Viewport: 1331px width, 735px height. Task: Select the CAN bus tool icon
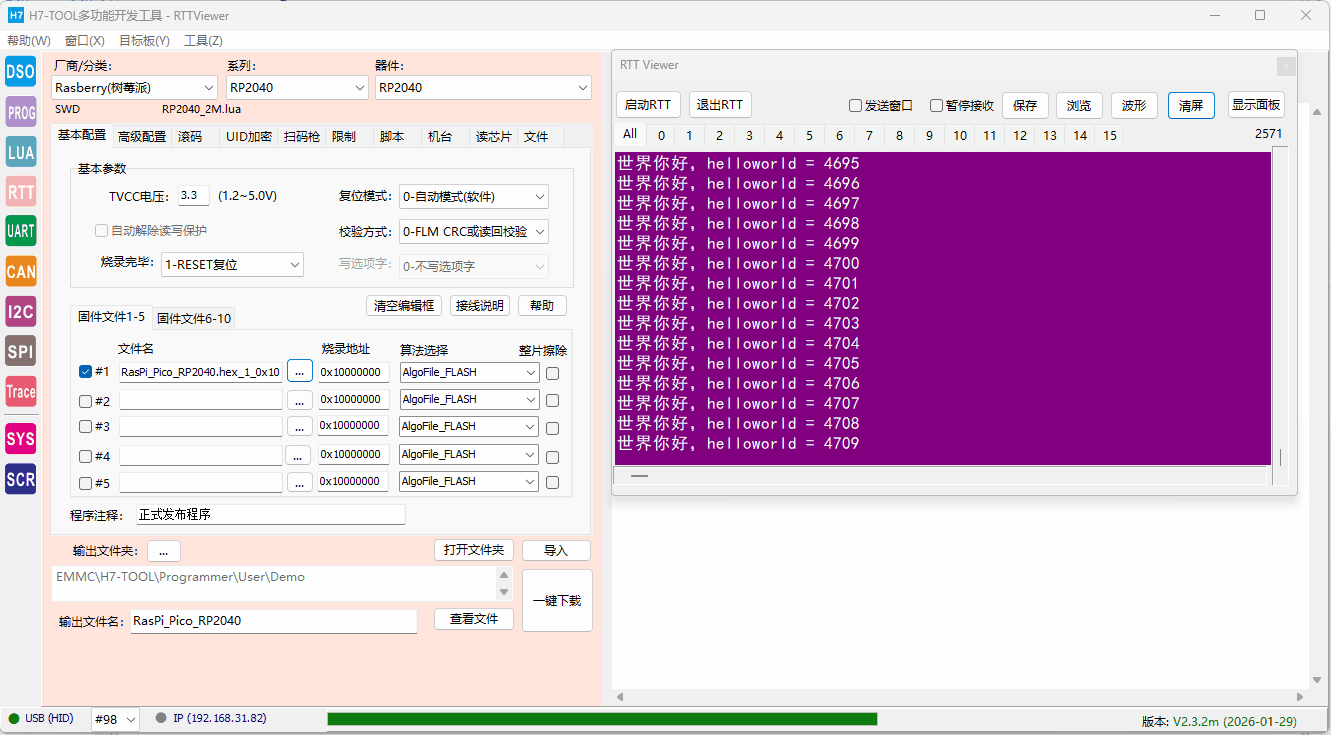click(x=20, y=271)
